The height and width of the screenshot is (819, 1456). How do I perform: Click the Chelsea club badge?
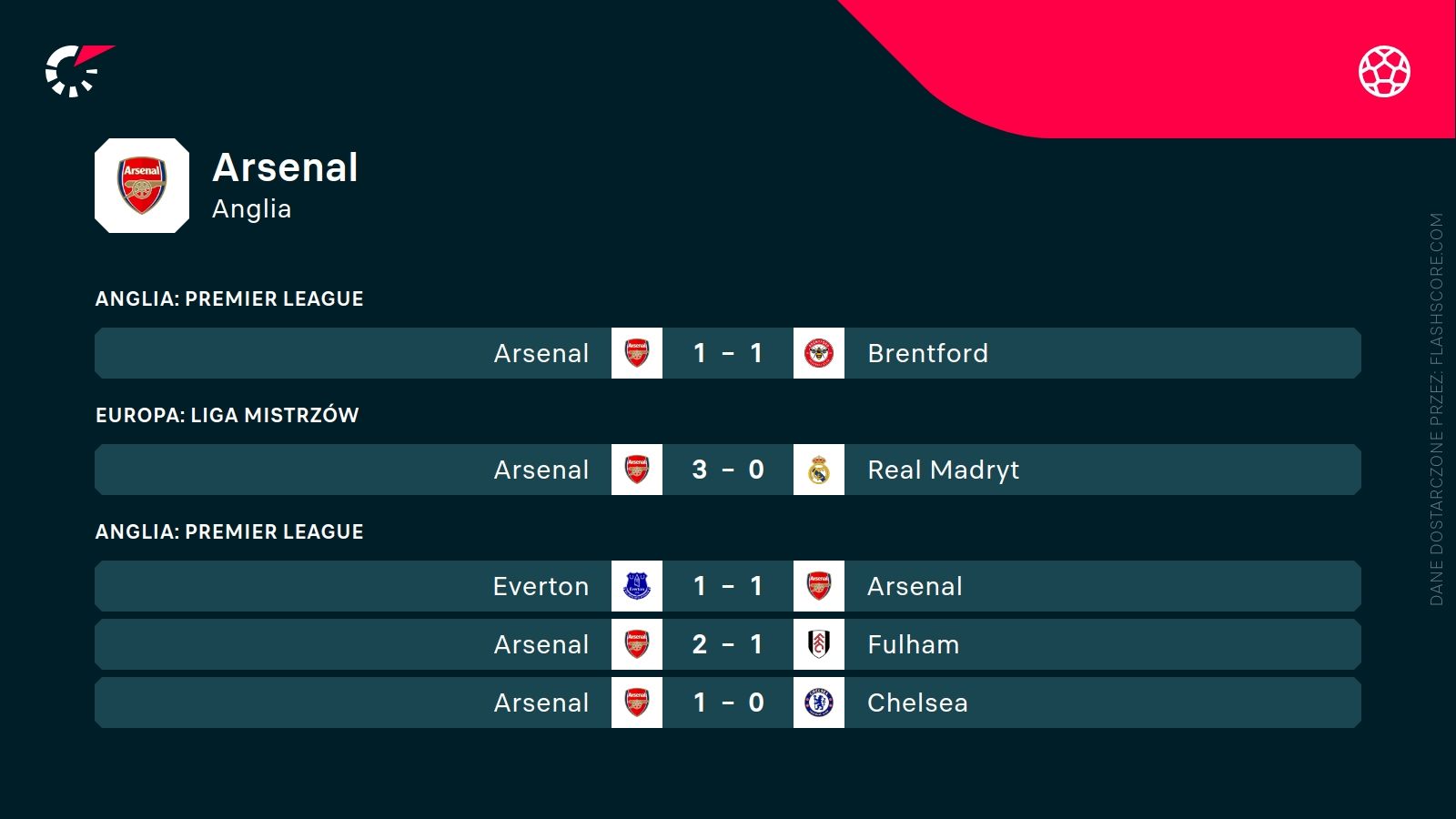pyautogui.click(x=819, y=703)
